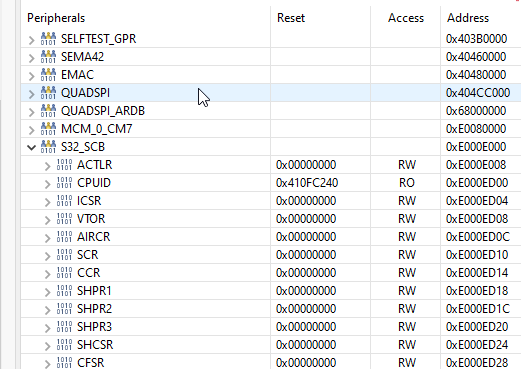The height and width of the screenshot is (369, 521).
Task: Click the CFSR register binary icon
Action: pyautogui.click(x=64, y=363)
